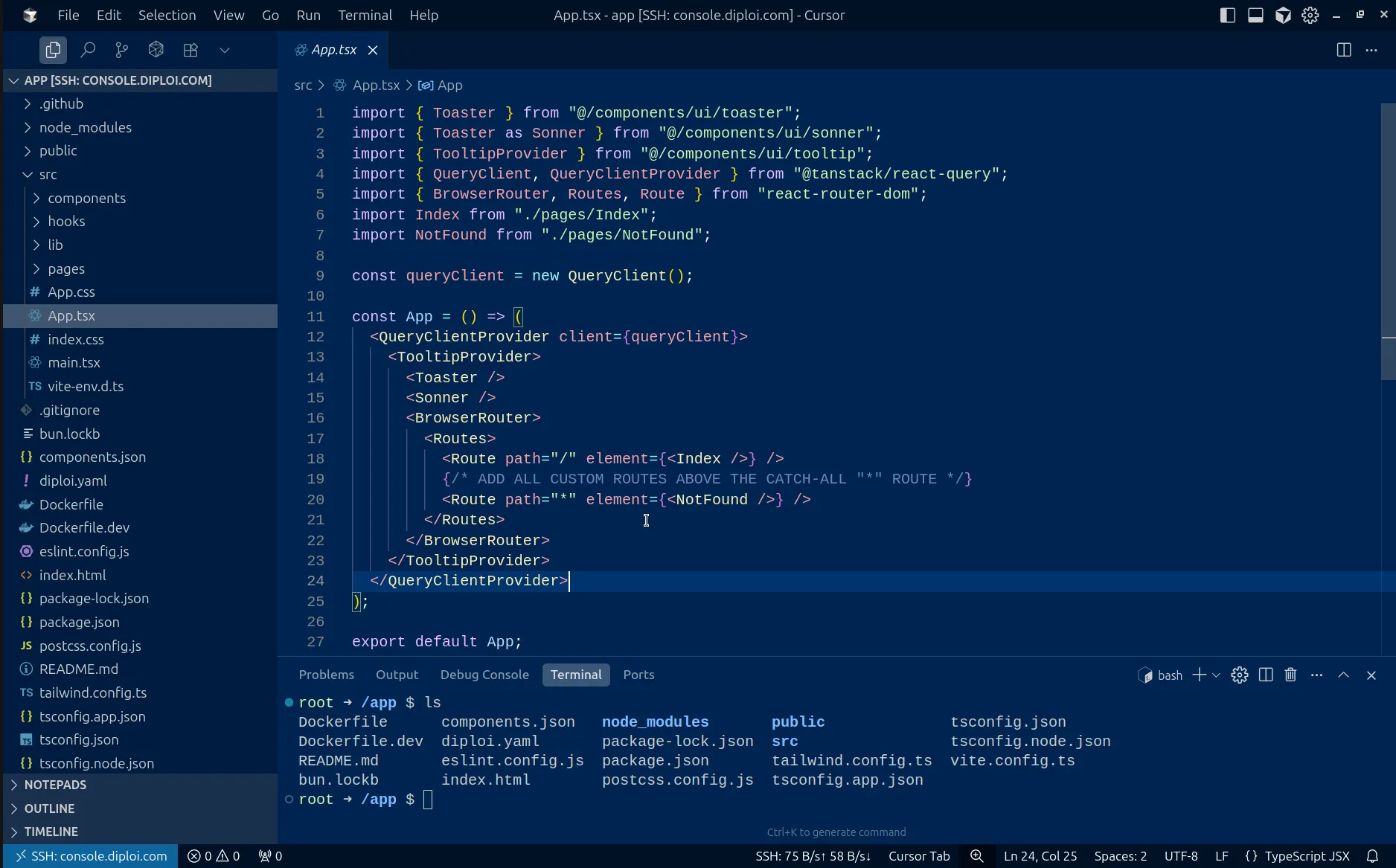Open the Search view in activity bar

click(88, 50)
